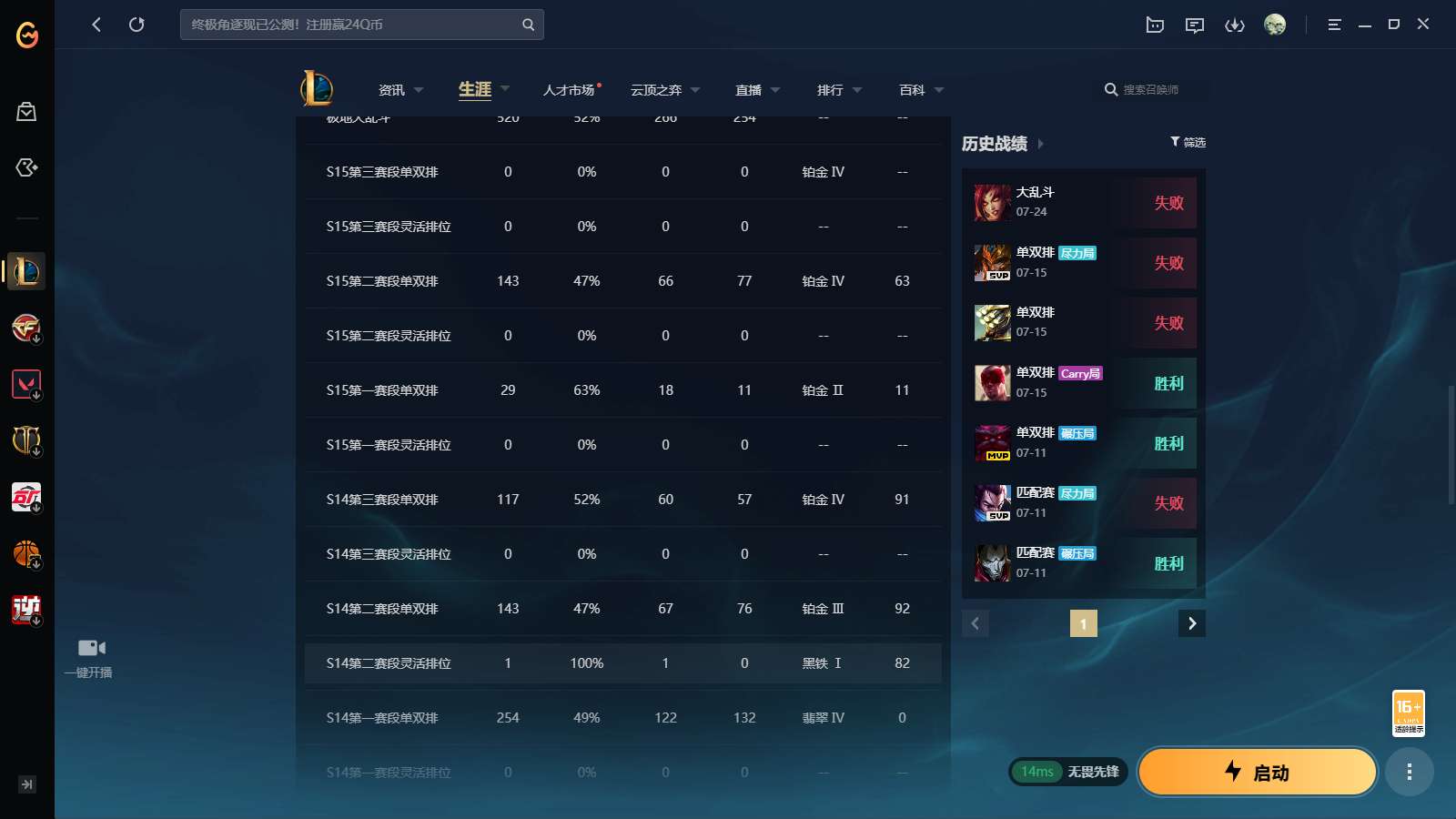This screenshot has height=819, width=1456.
Task: Open the 筛选 filter for match history
Action: point(1188,142)
